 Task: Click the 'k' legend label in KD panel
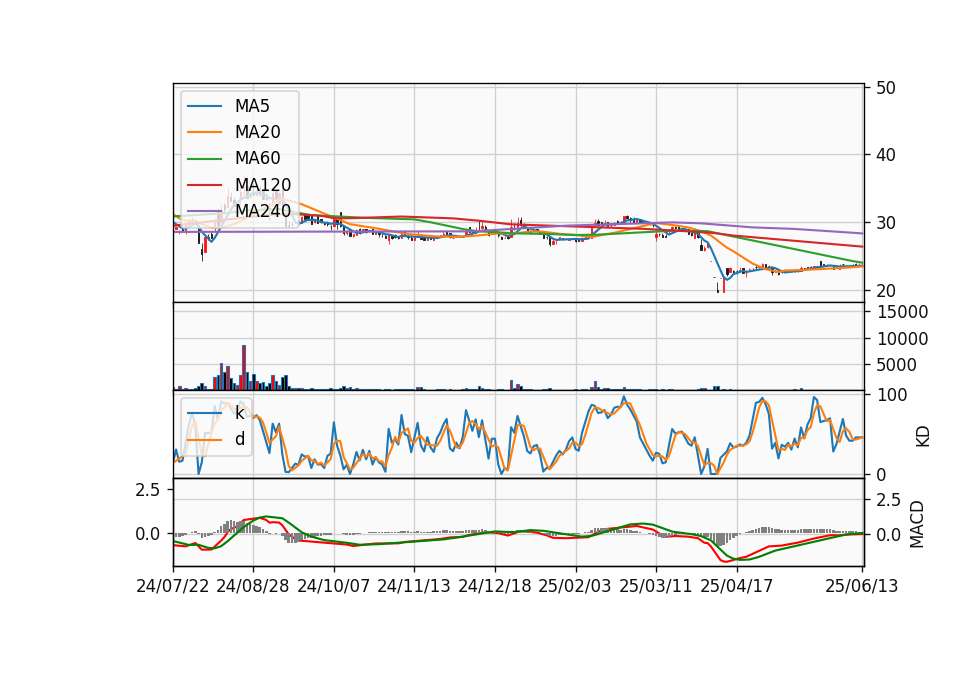[x=239, y=413]
